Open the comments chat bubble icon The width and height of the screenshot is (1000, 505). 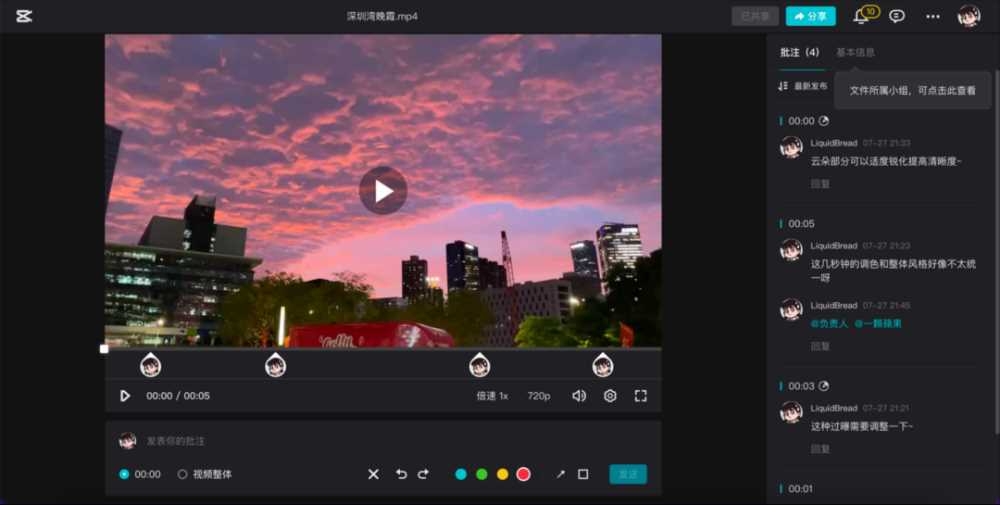click(x=897, y=16)
